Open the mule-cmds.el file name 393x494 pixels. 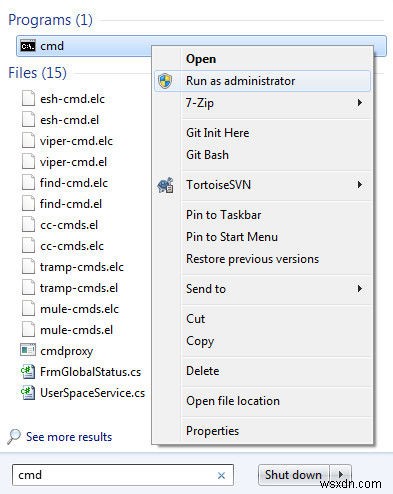pyautogui.click(x=76, y=330)
